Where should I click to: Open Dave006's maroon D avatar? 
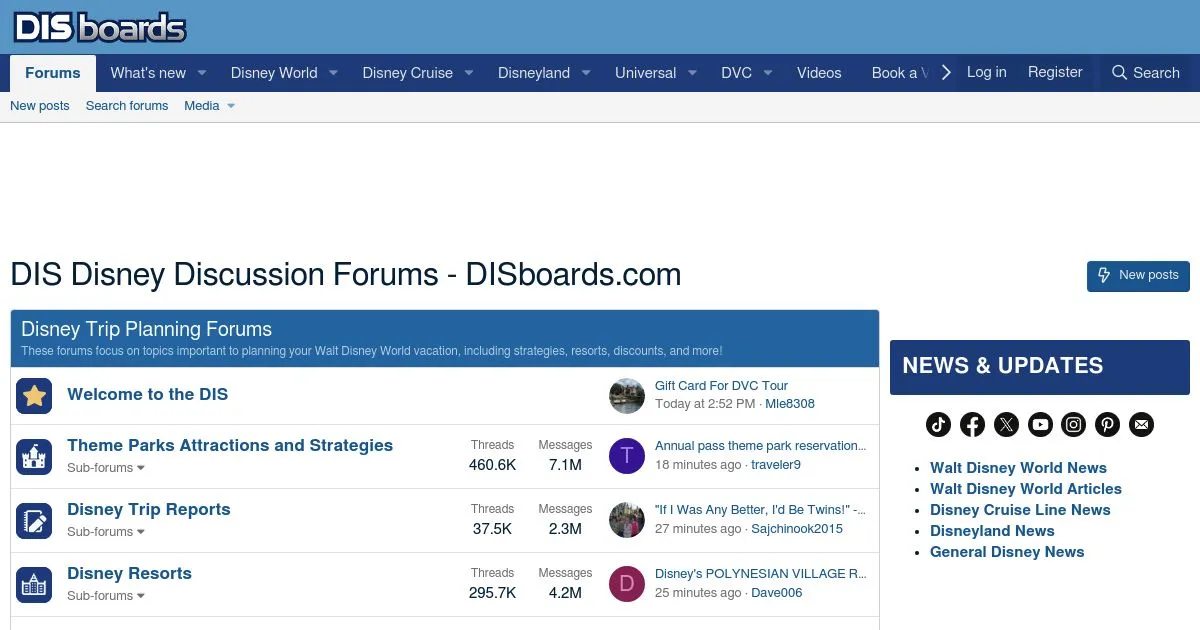pos(627,584)
